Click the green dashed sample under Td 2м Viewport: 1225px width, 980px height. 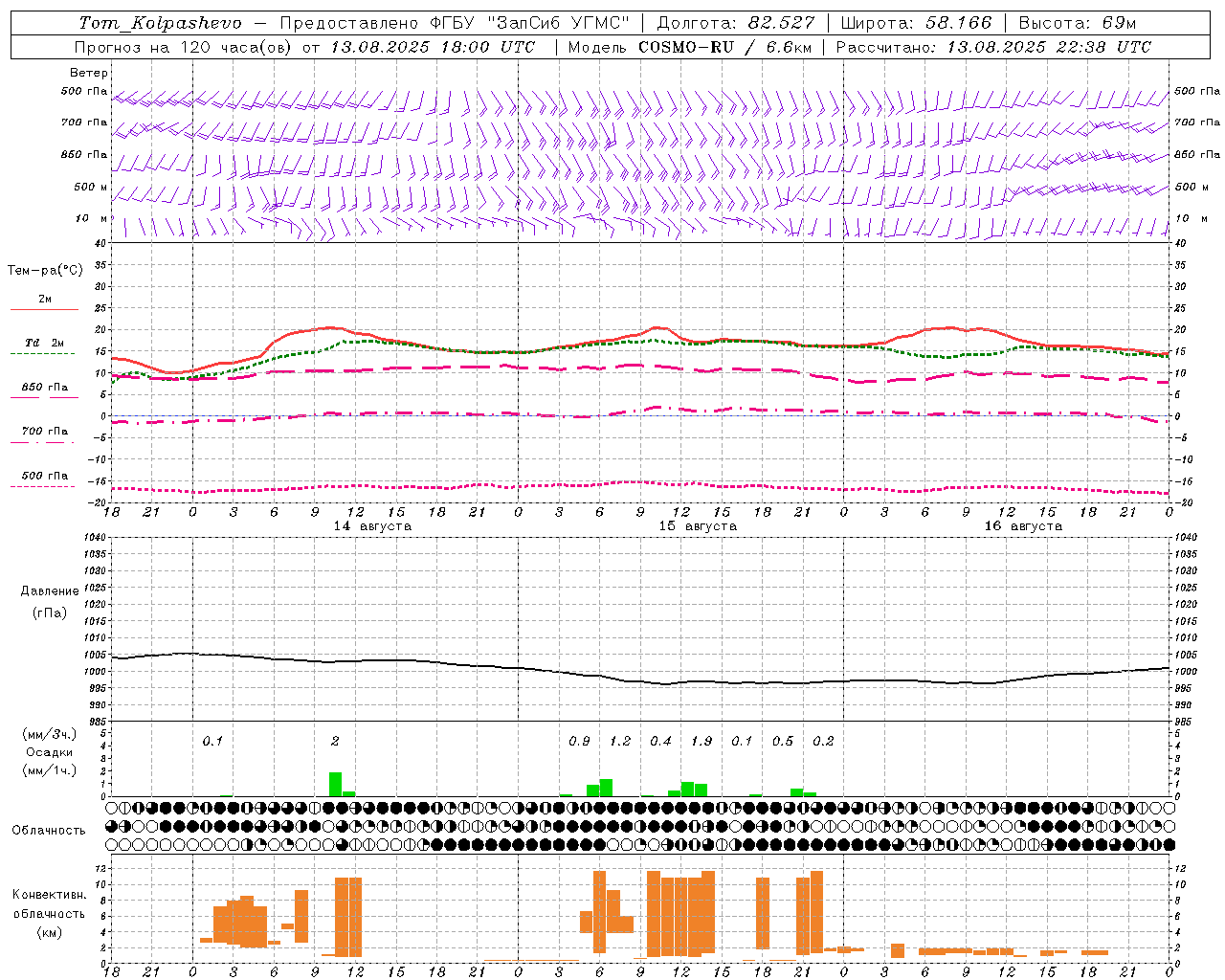pyautogui.click(x=43, y=353)
